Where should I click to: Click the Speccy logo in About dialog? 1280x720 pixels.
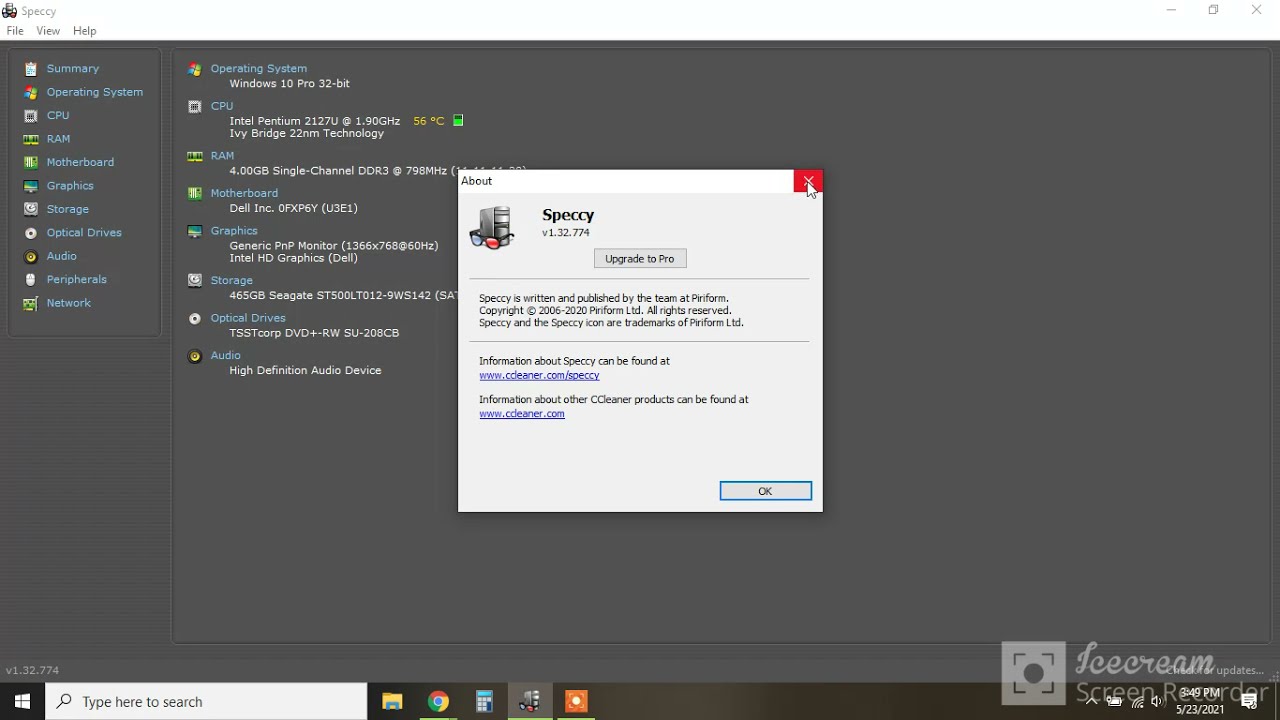click(492, 228)
